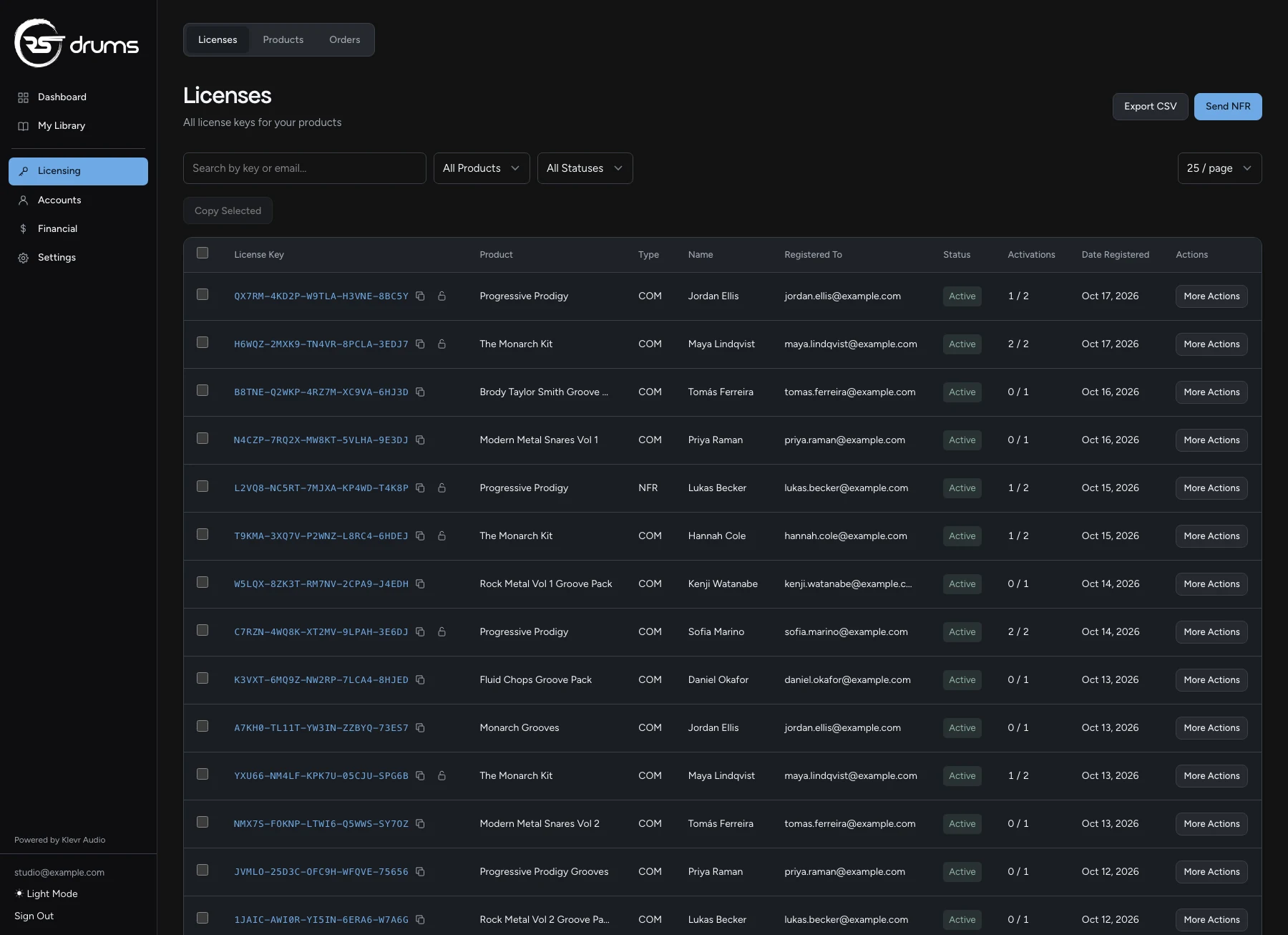Click the lock icon for key L2VQ8-NC5RT
Screen dimensions: 1288x935
tap(441, 488)
